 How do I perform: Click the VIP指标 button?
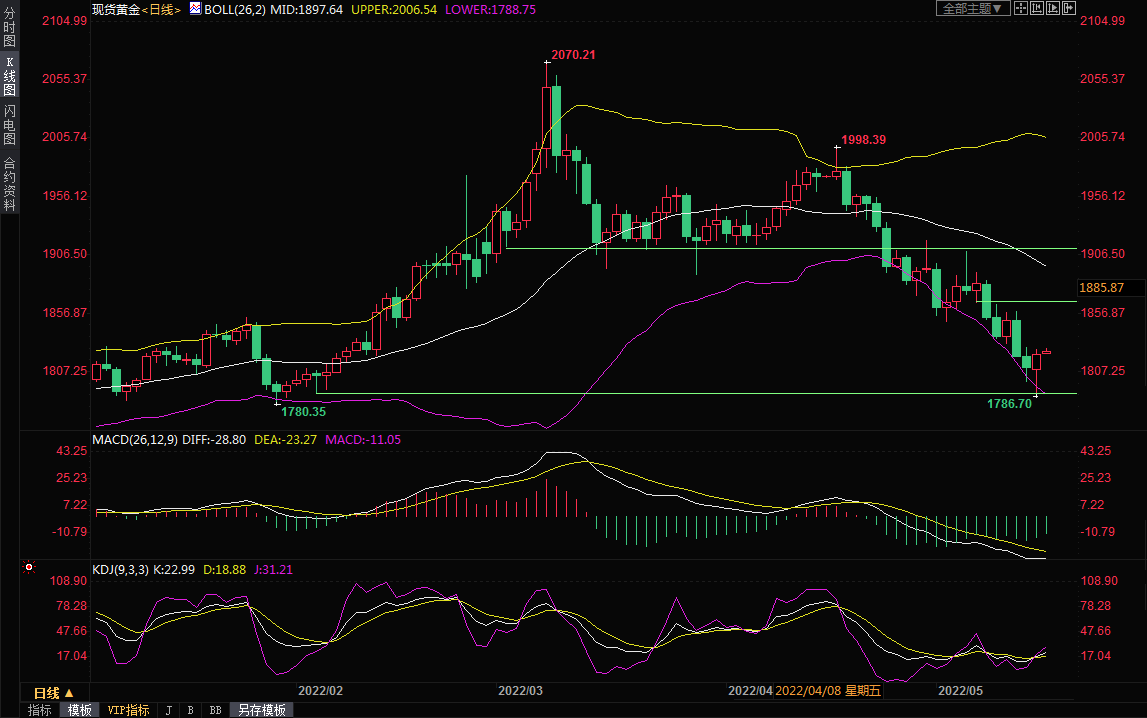(x=128, y=710)
